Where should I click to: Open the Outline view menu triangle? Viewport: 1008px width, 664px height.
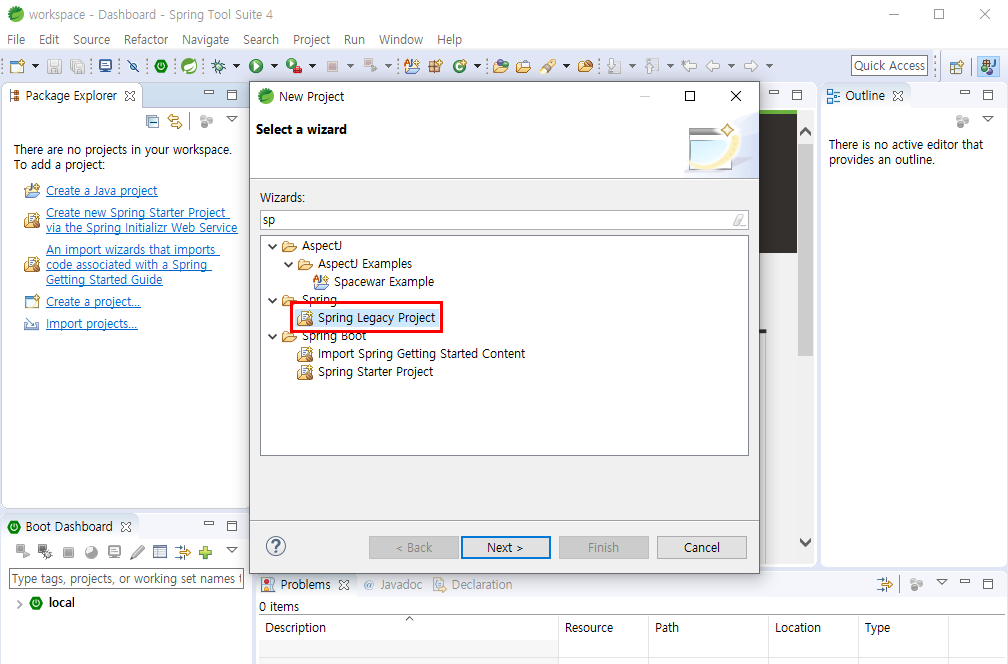pos(988,120)
